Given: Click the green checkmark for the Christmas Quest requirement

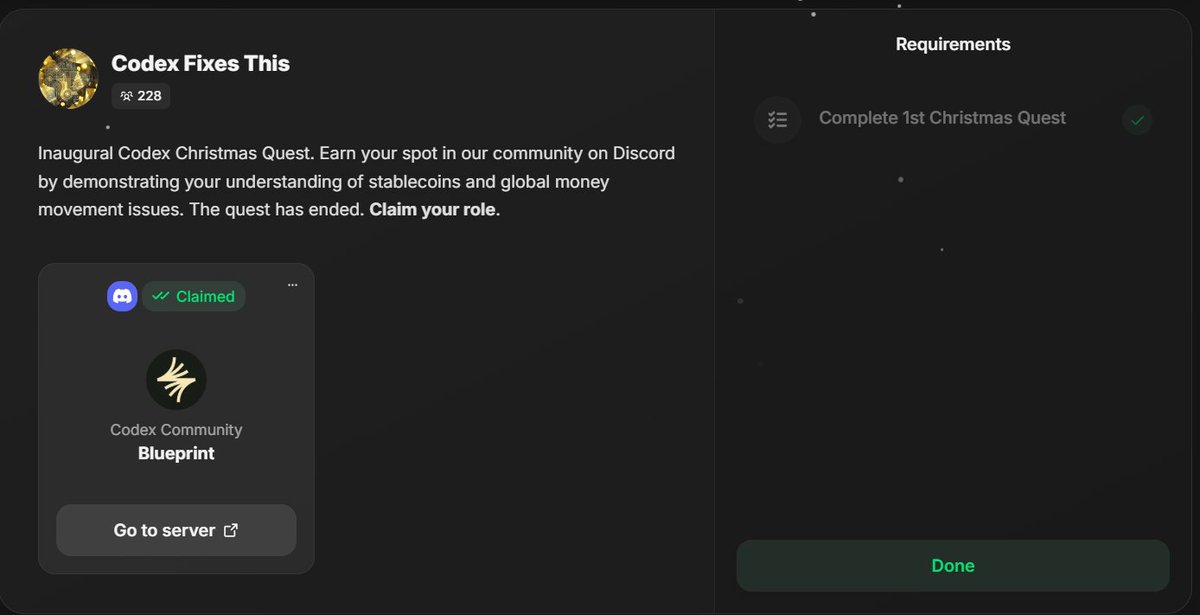Looking at the screenshot, I should [x=1136, y=120].
